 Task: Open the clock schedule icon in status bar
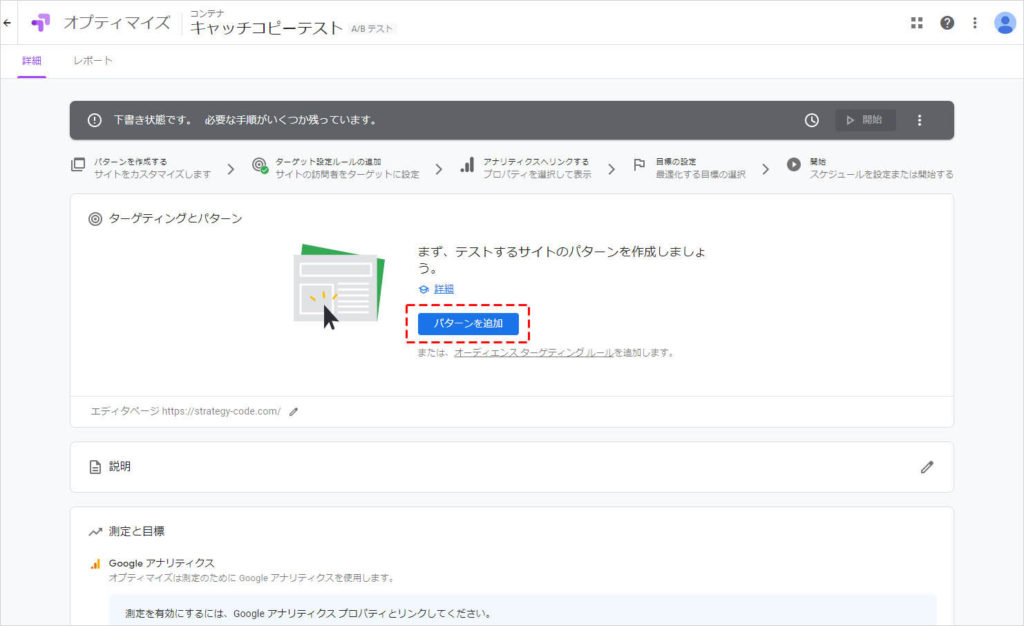811,120
